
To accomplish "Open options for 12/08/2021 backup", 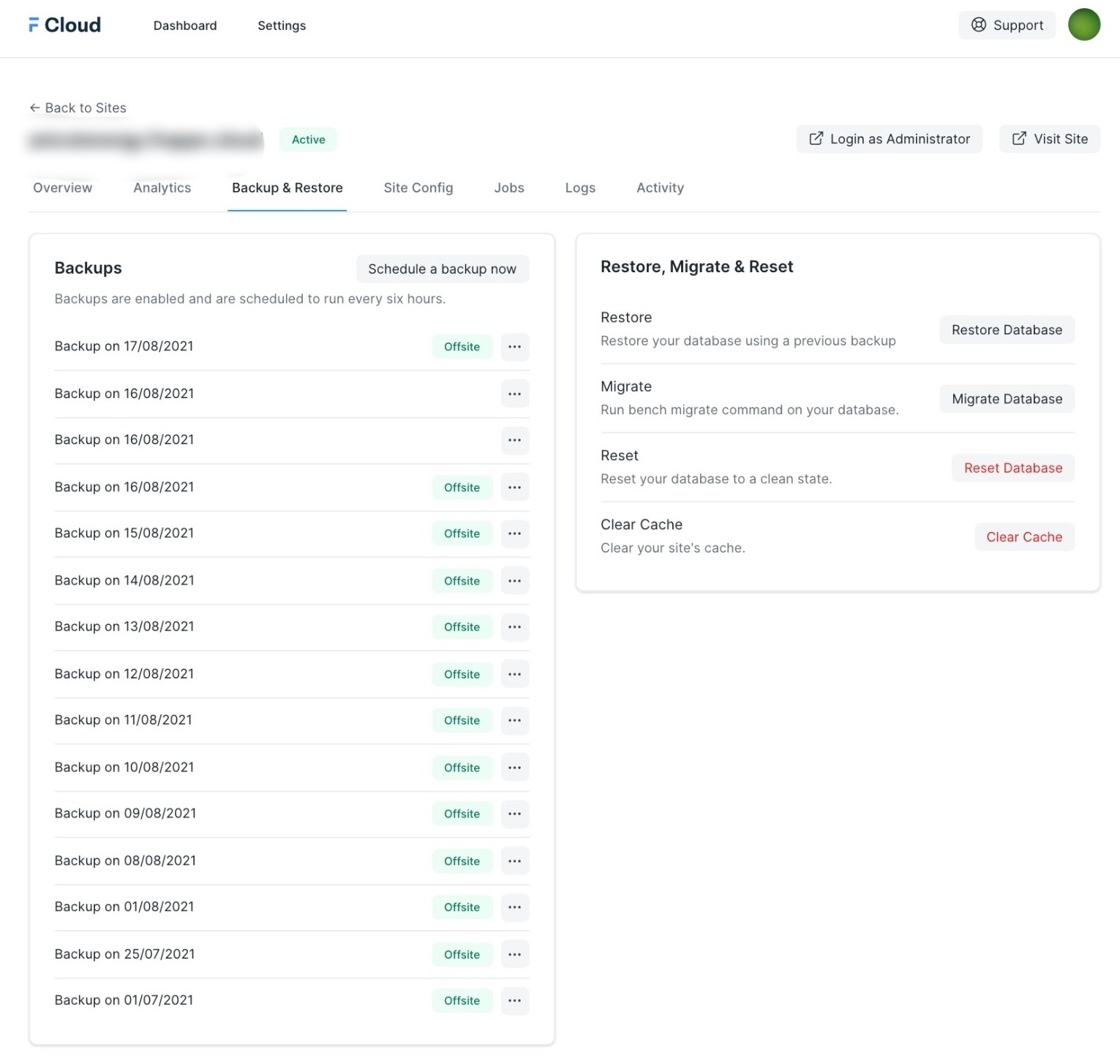I will coord(514,674).
